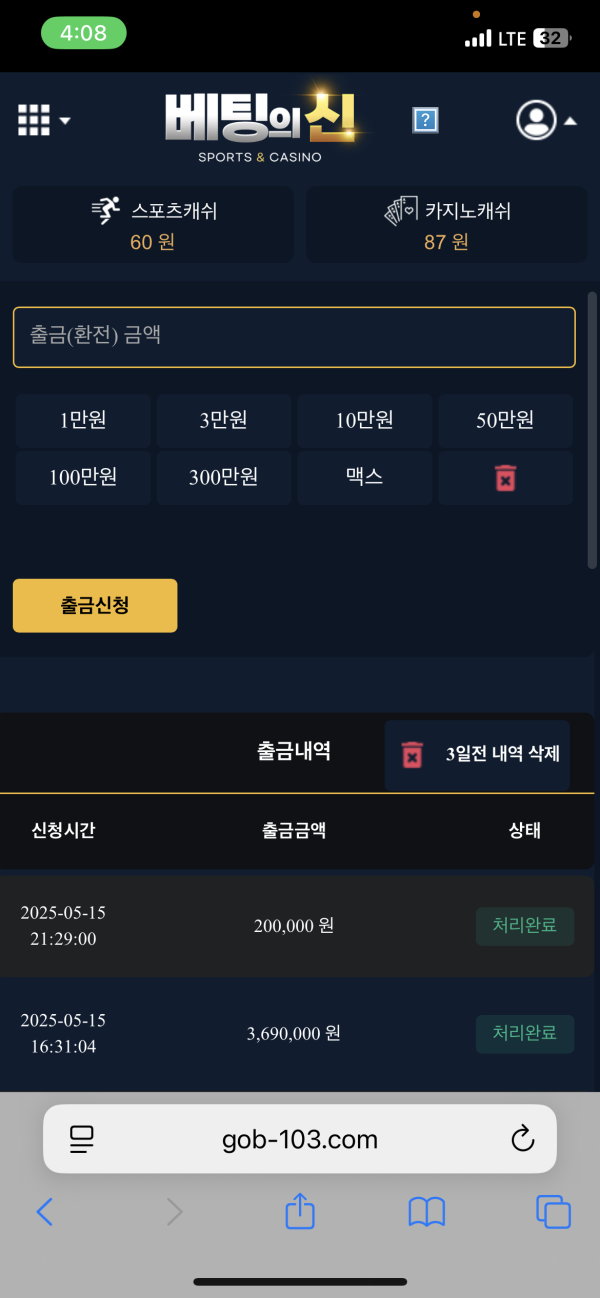Show Safari open tabs overview
600x1298 pixels.
pos(553,1212)
